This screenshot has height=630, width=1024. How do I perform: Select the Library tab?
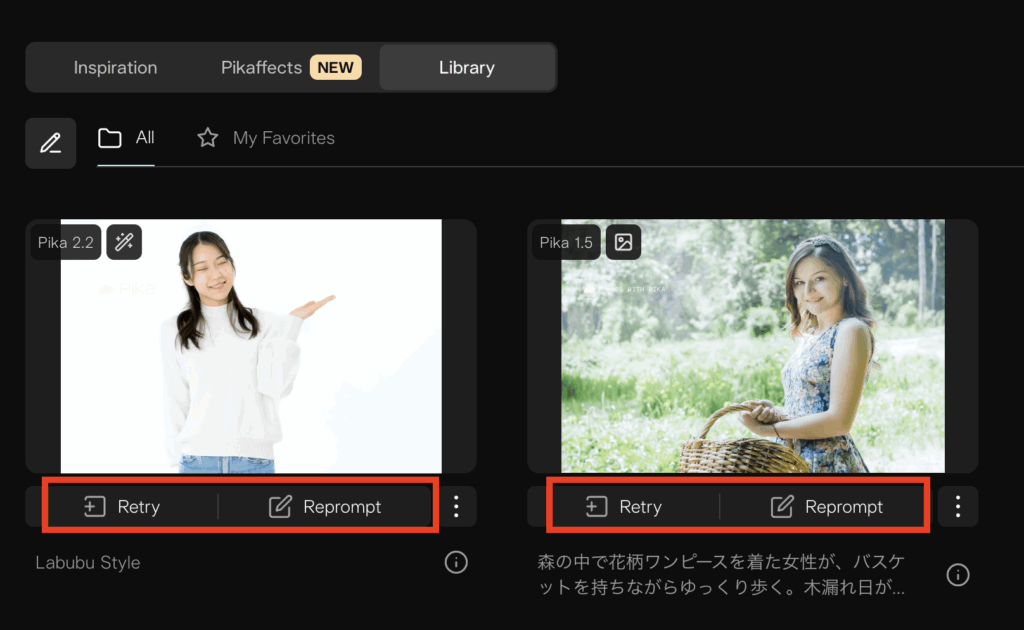[466, 68]
